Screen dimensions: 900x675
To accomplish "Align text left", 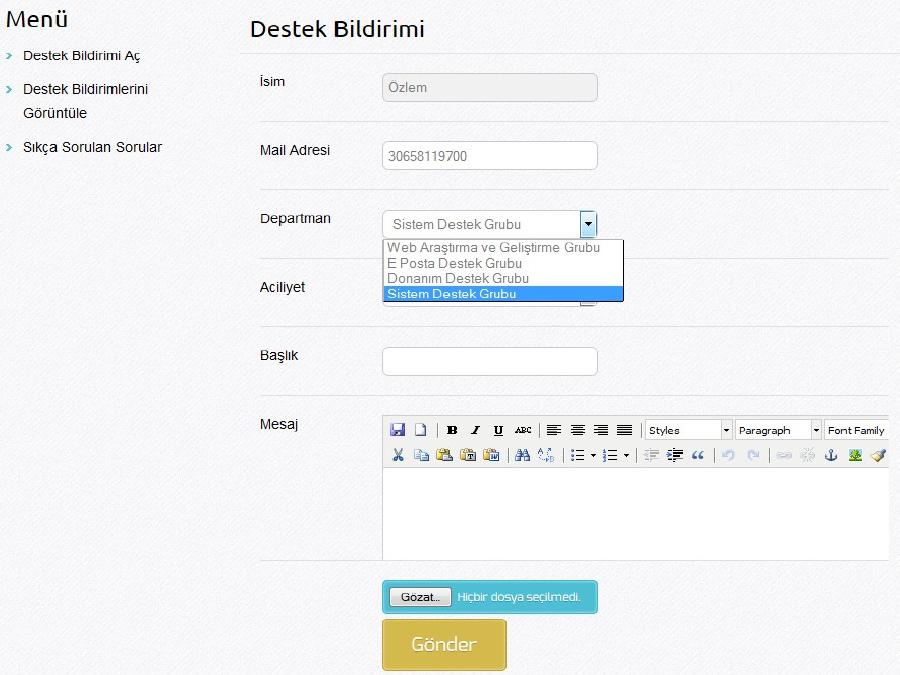I will (554, 430).
